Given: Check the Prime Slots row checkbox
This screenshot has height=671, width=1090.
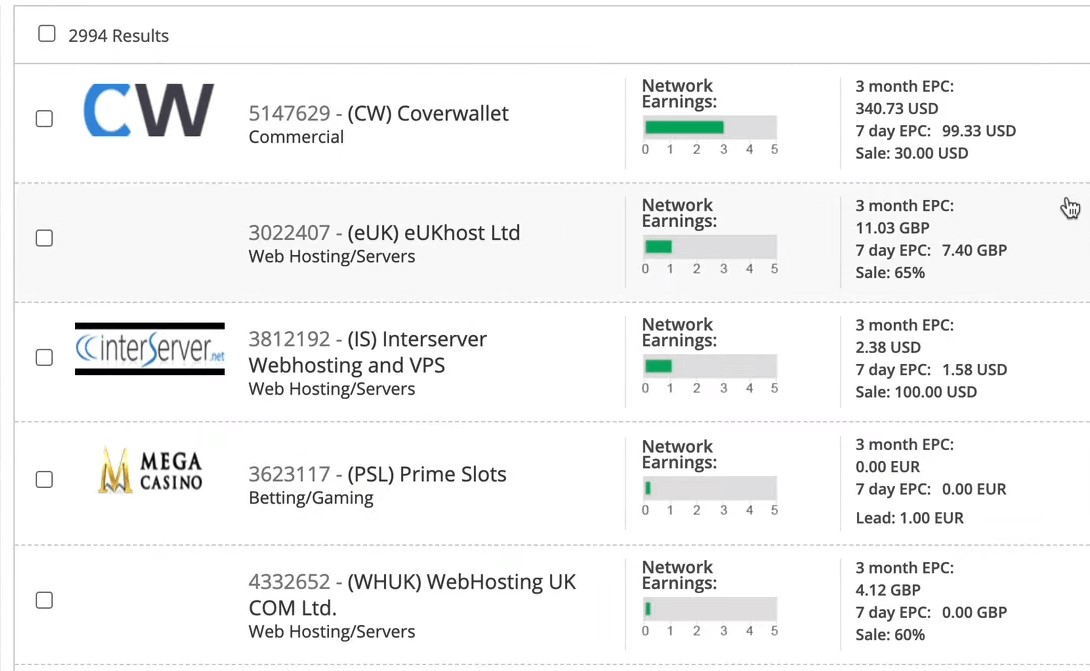Looking at the screenshot, I should 44,480.
